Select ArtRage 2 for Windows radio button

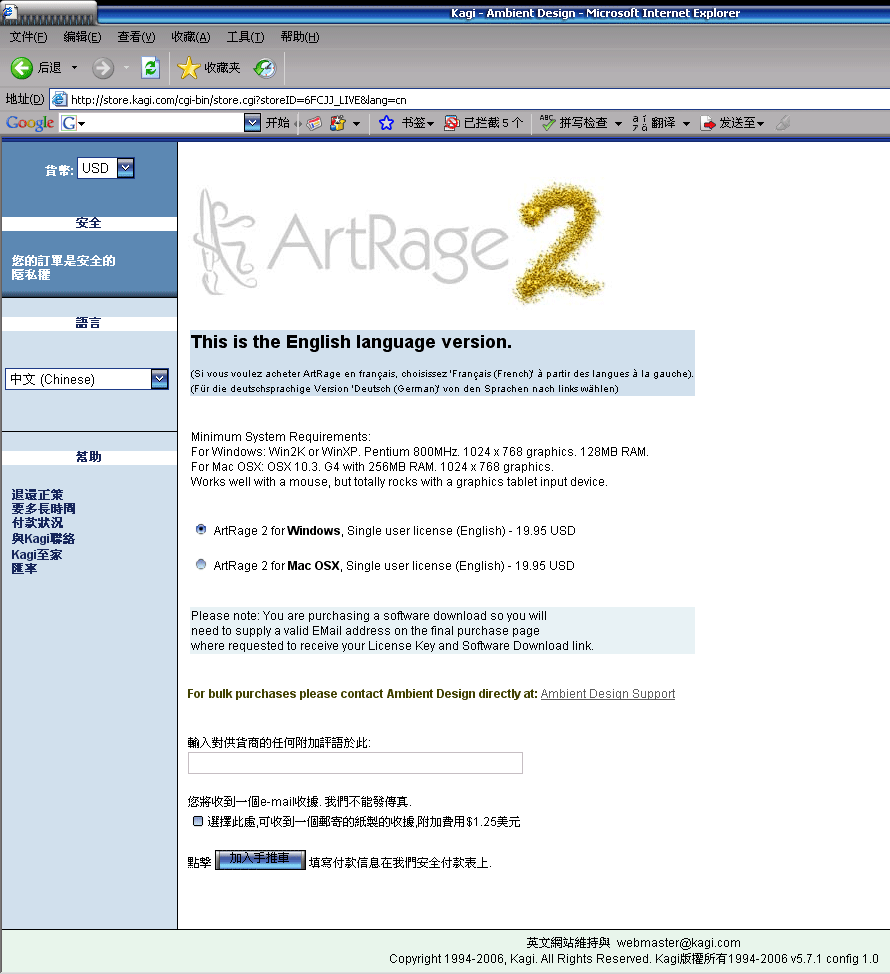[201, 529]
